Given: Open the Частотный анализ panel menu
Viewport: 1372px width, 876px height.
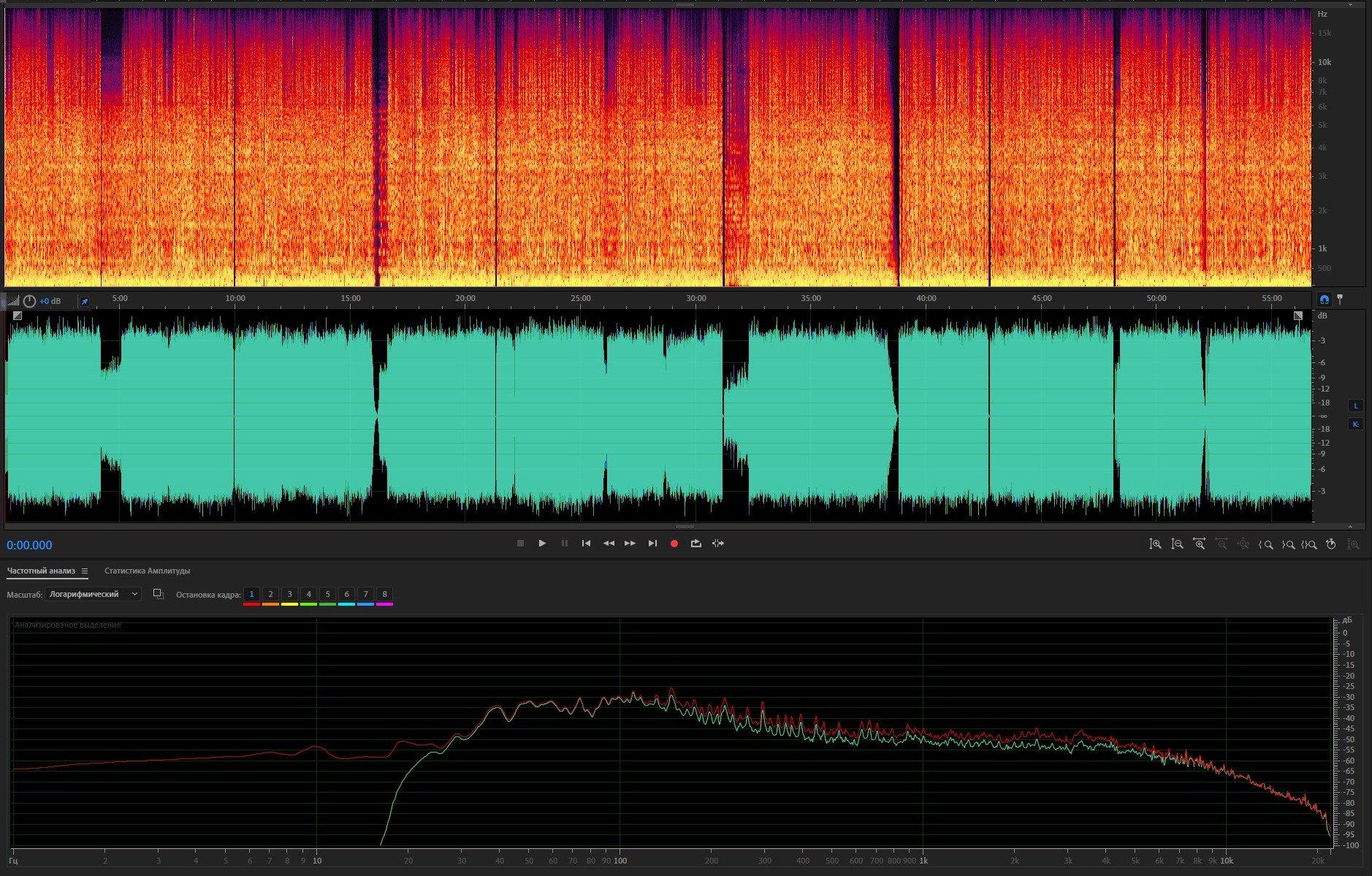Looking at the screenshot, I should click(85, 571).
